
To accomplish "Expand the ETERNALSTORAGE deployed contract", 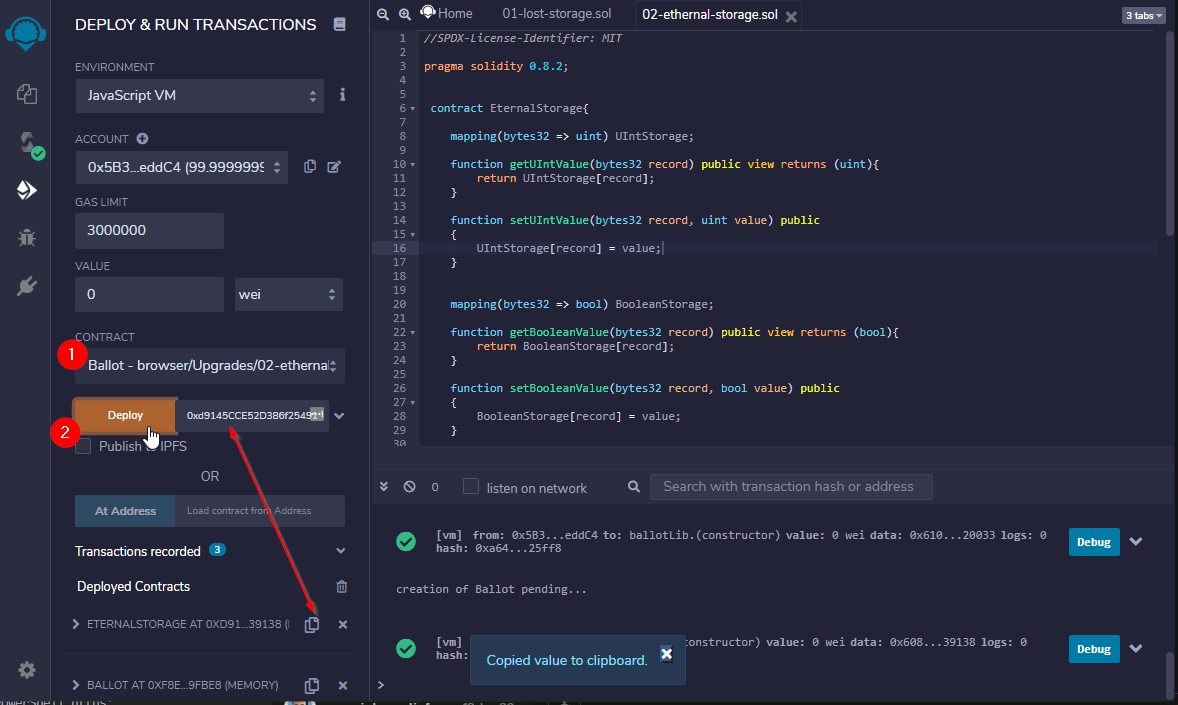I will pos(76,624).
